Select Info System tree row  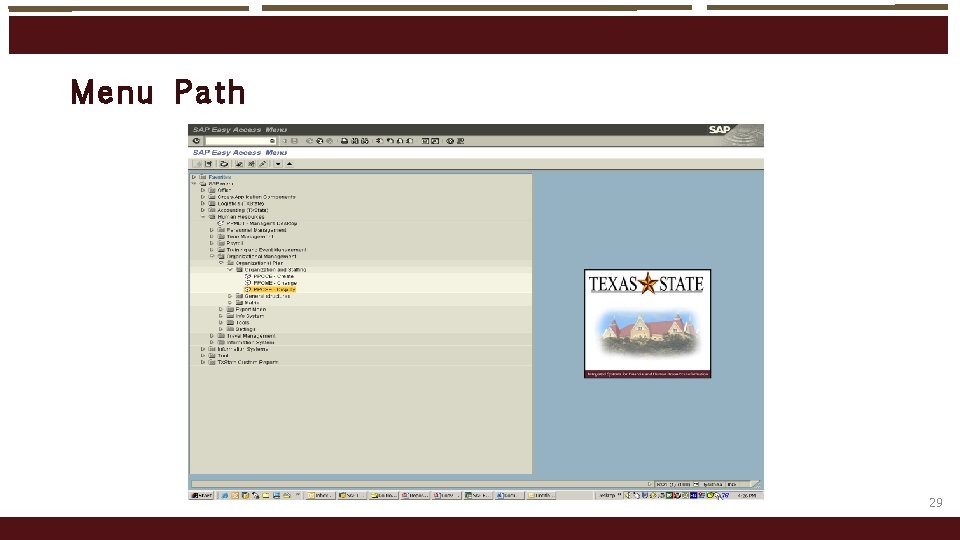point(250,316)
